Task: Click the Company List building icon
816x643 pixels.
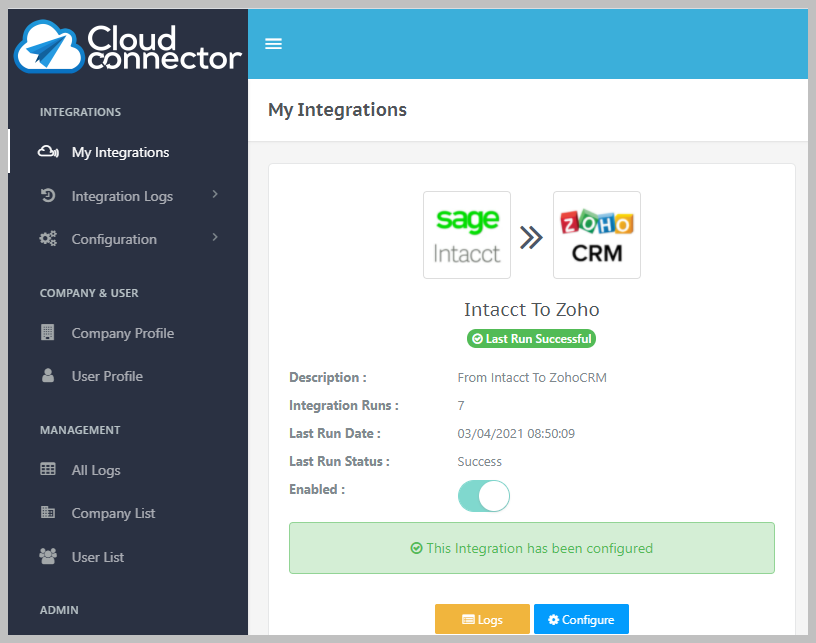Action: click(x=48, y=512)
